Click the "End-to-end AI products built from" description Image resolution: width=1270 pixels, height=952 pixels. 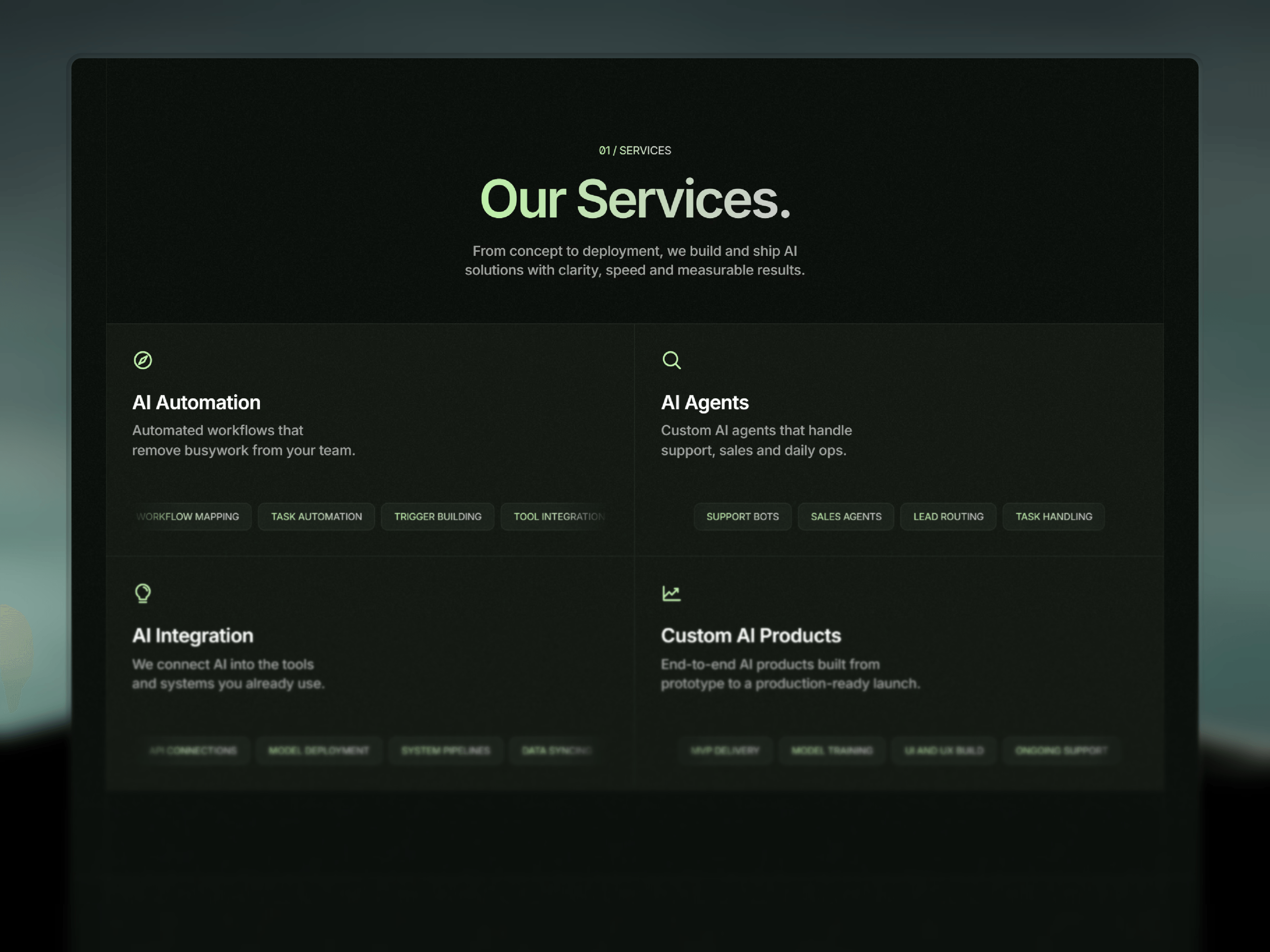click(790, 674)
